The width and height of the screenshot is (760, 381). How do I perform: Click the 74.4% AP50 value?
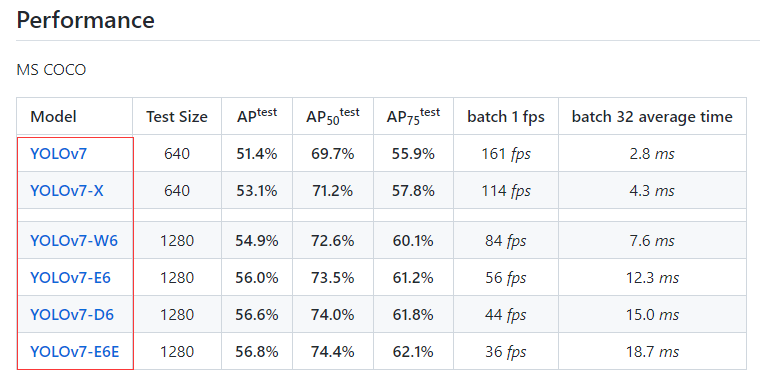[x=332, y=351]
